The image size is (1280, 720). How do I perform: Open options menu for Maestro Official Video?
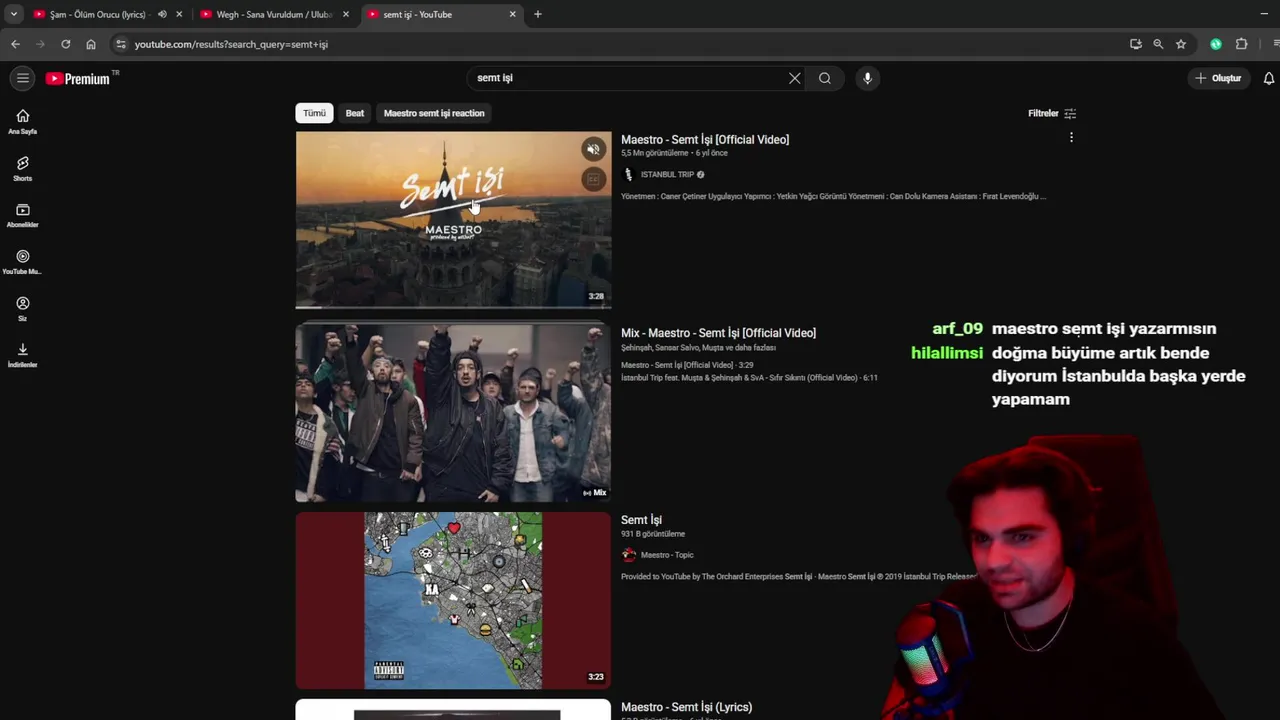(x=1071, y=138)
